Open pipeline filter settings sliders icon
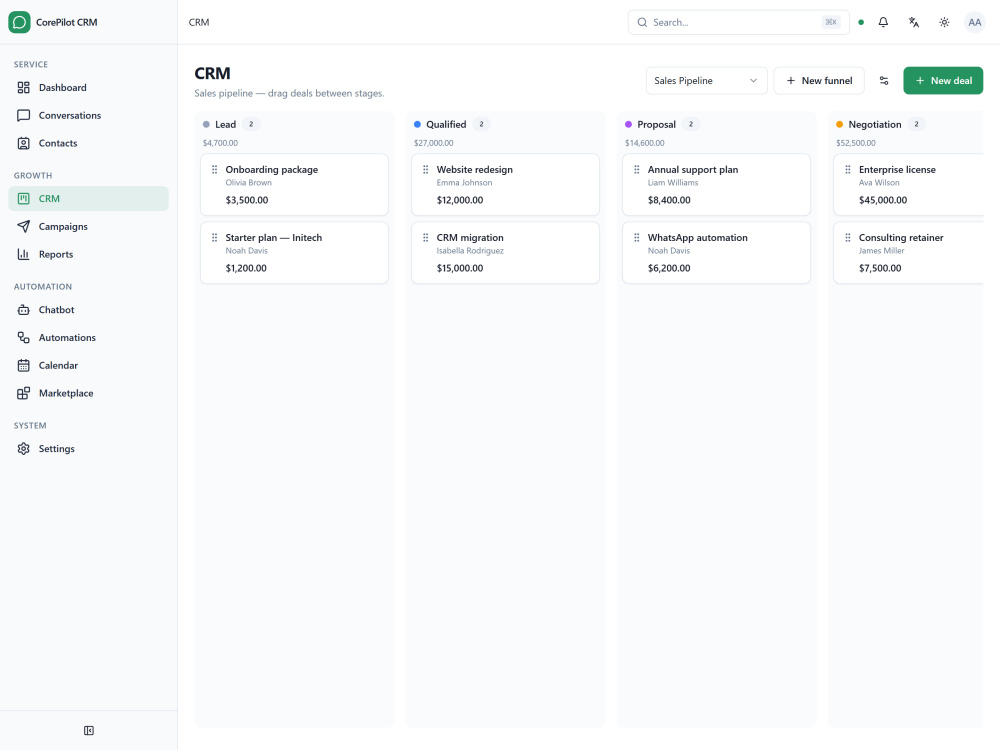Screen dimensions: 1000x750 click(884, 80)
